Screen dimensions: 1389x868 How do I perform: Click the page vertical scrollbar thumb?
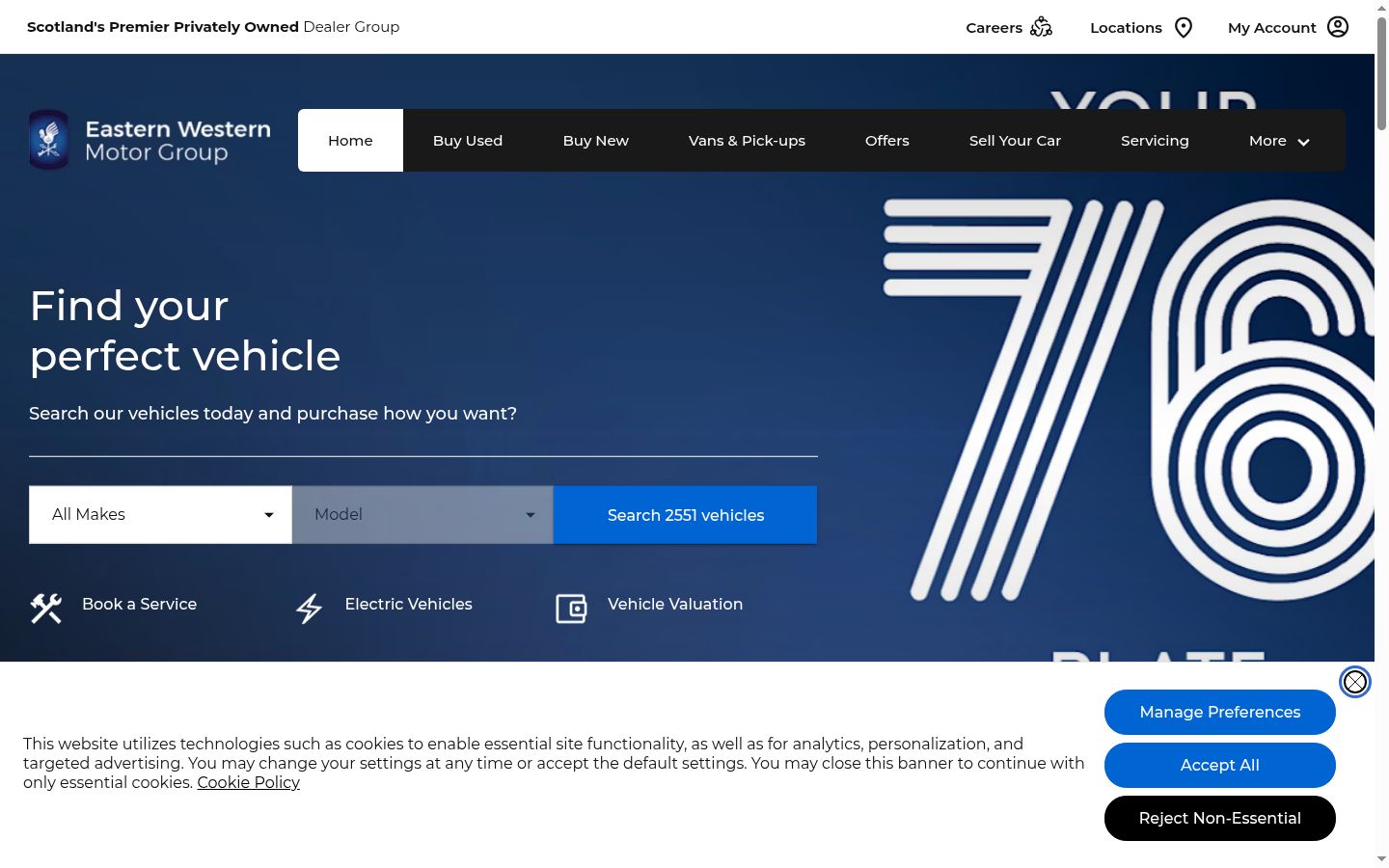click(x=1381, y=72)
